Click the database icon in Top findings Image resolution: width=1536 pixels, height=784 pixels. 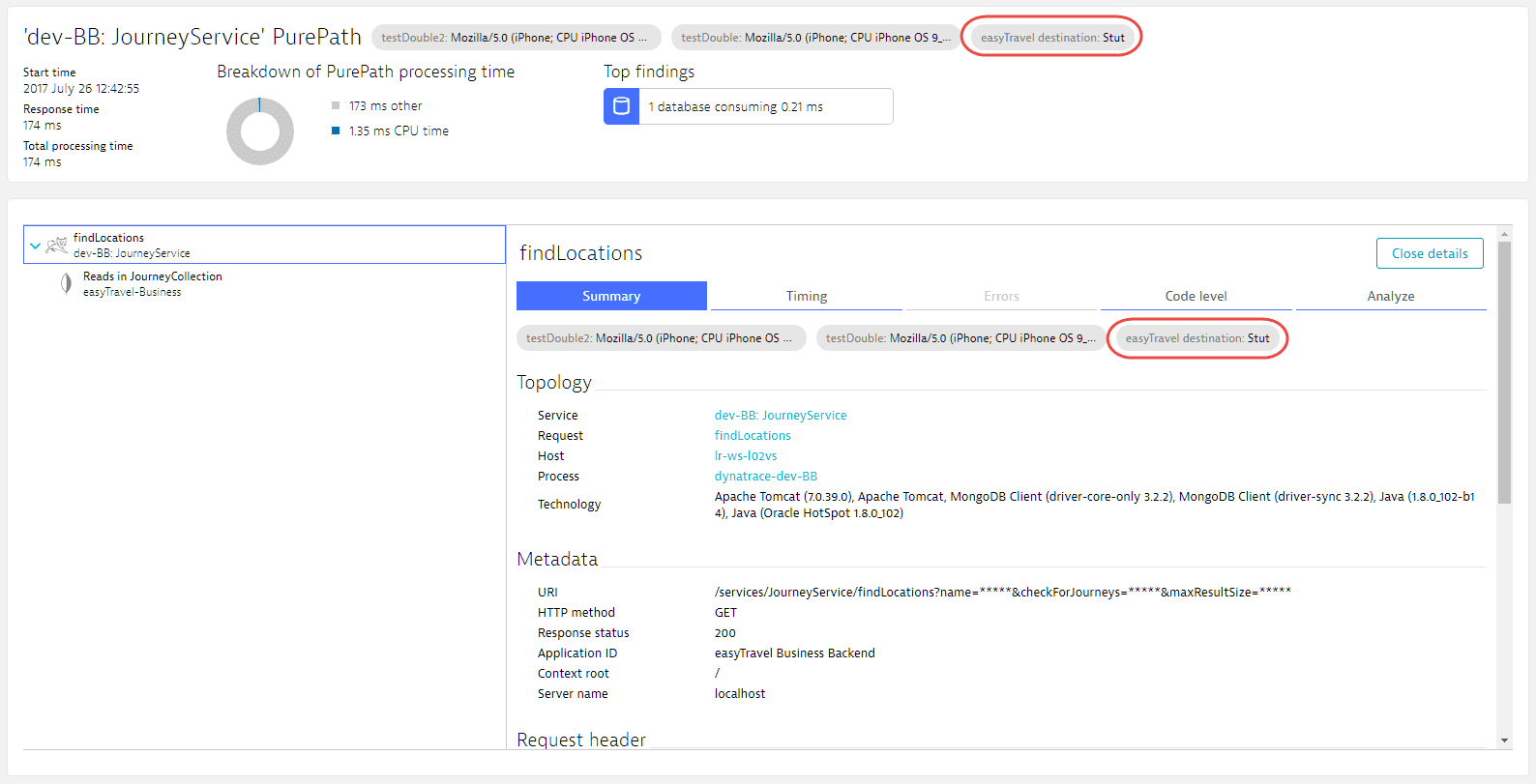click(x=622, y=106)
